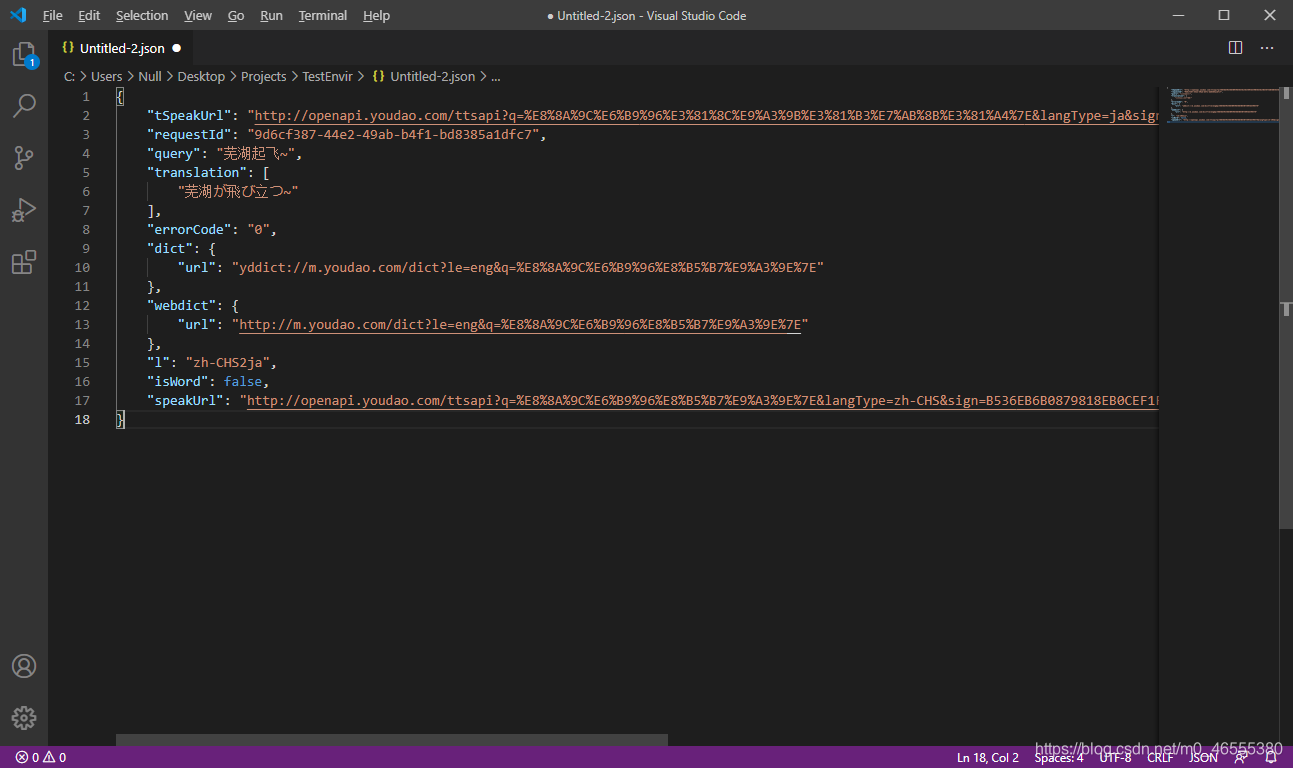Select the Untitled-2.json editor tab

coord(121,48)
